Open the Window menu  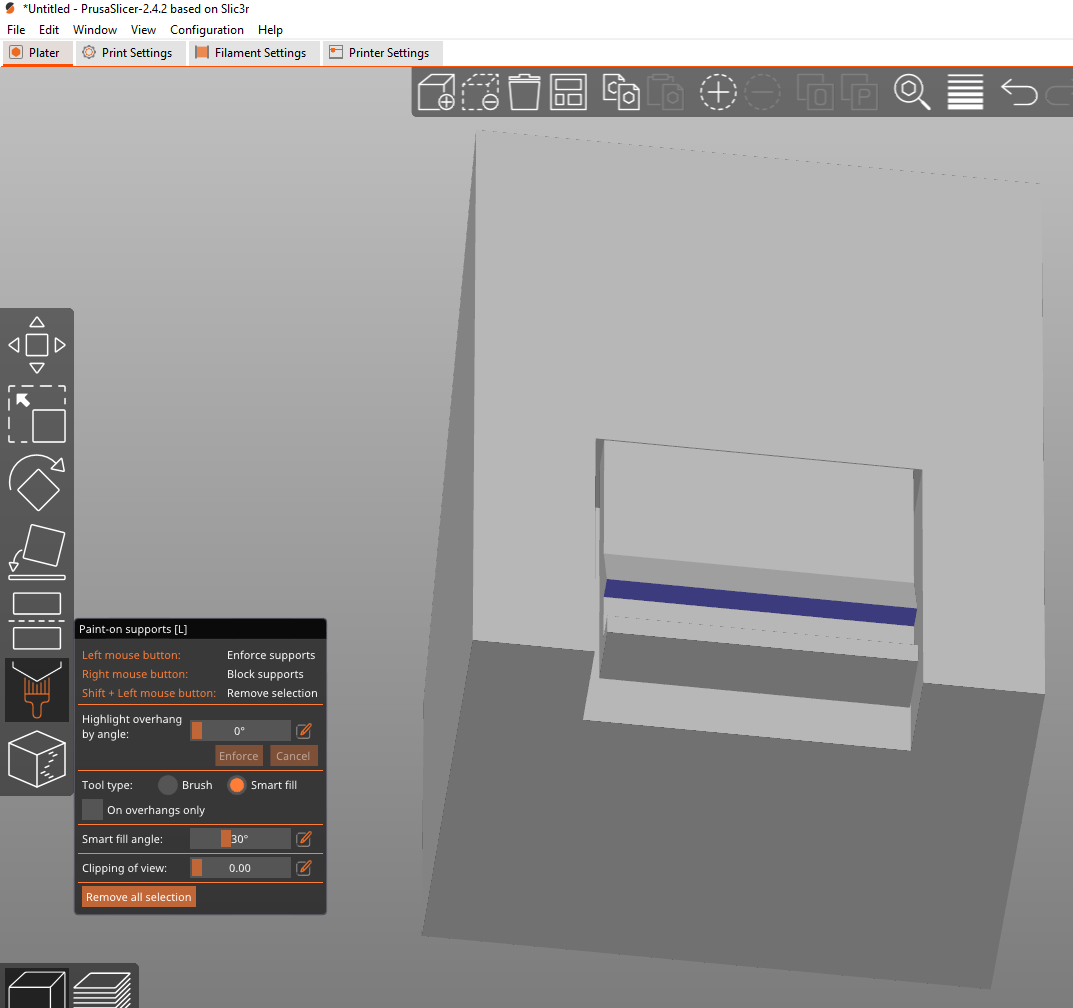(x=95, y=29)
